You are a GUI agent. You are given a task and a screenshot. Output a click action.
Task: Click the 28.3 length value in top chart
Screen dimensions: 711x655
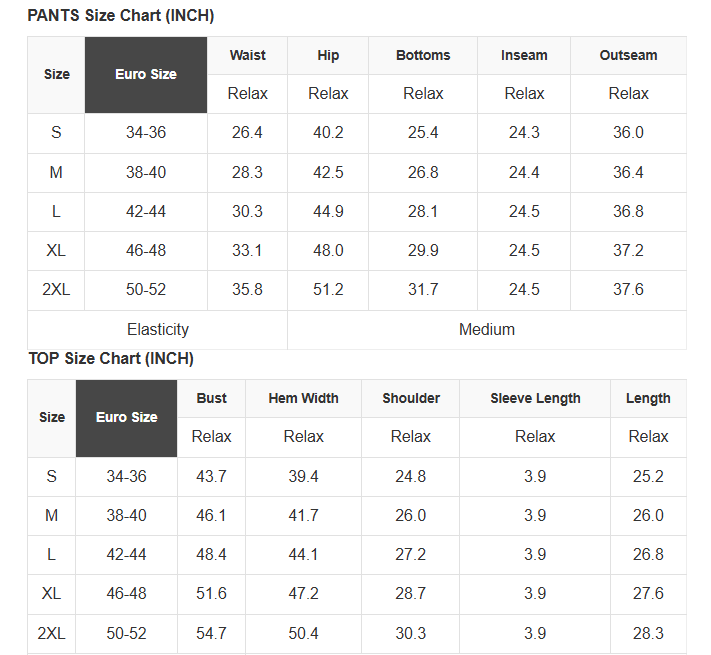coord(648,634)
